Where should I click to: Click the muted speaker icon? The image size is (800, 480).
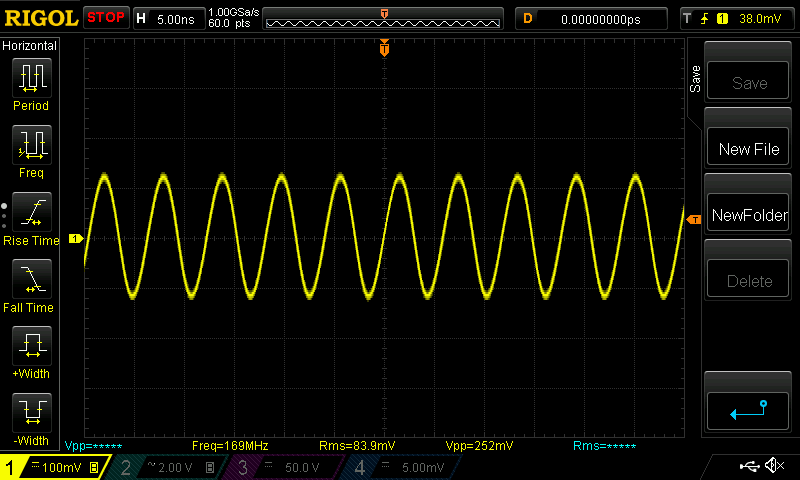(774, 465)
